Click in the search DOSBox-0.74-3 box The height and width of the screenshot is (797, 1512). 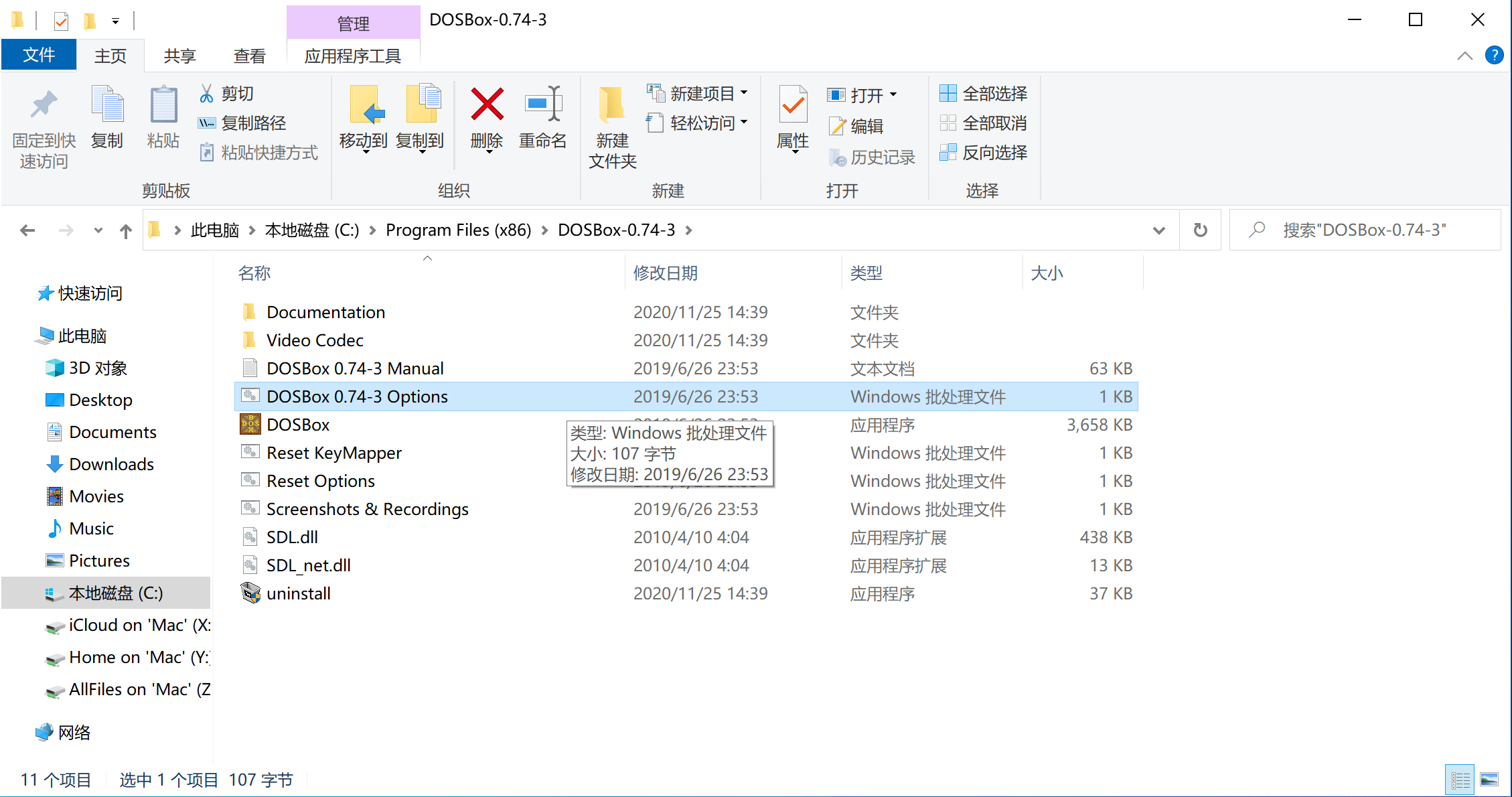click(x=1365, y=230)
